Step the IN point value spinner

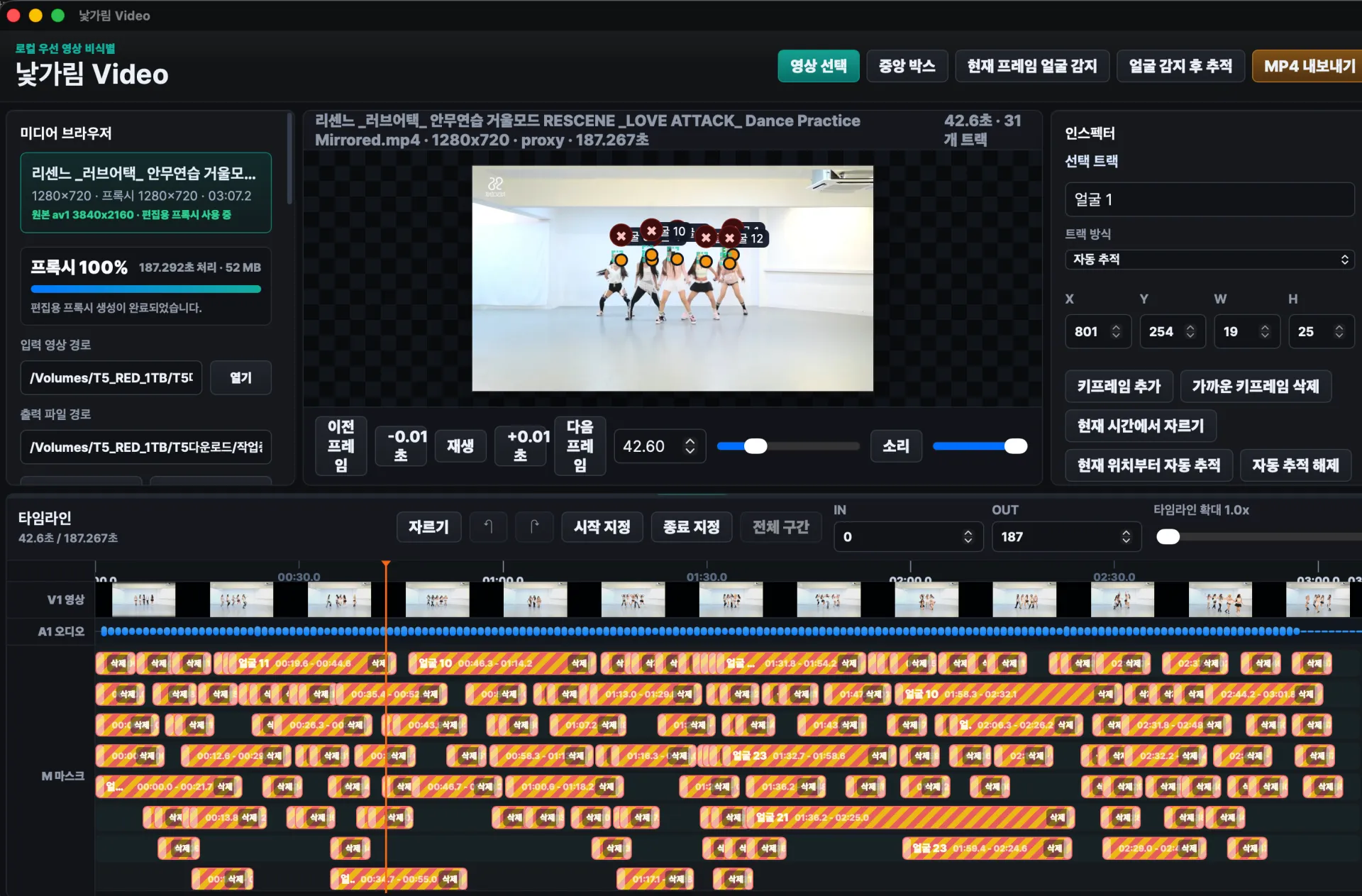point(968,537)
